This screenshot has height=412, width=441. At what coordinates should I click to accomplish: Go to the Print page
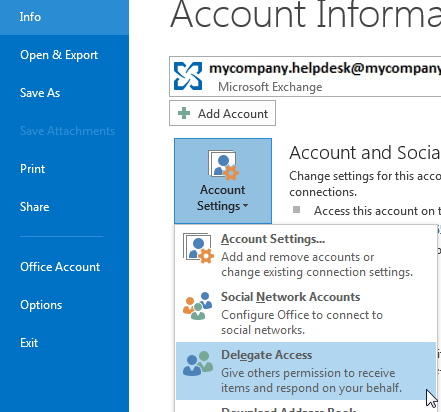(32, 169)
